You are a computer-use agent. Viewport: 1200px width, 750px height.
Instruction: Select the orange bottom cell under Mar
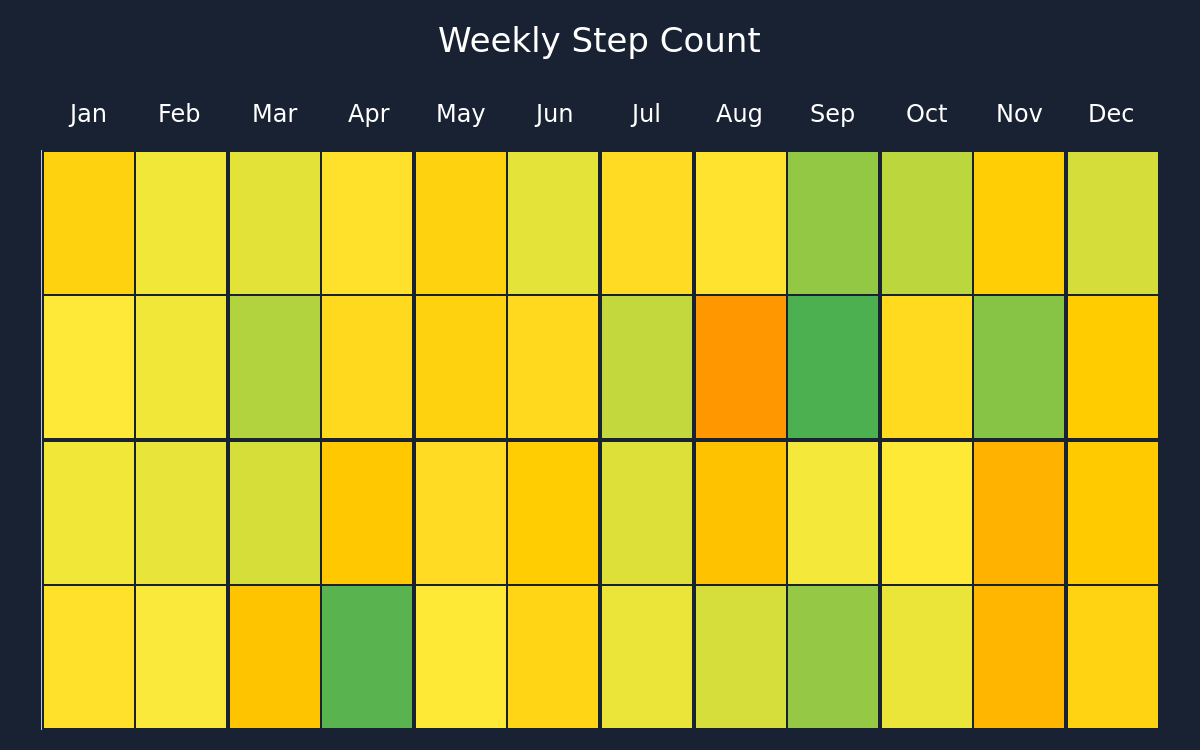point(275,657)
